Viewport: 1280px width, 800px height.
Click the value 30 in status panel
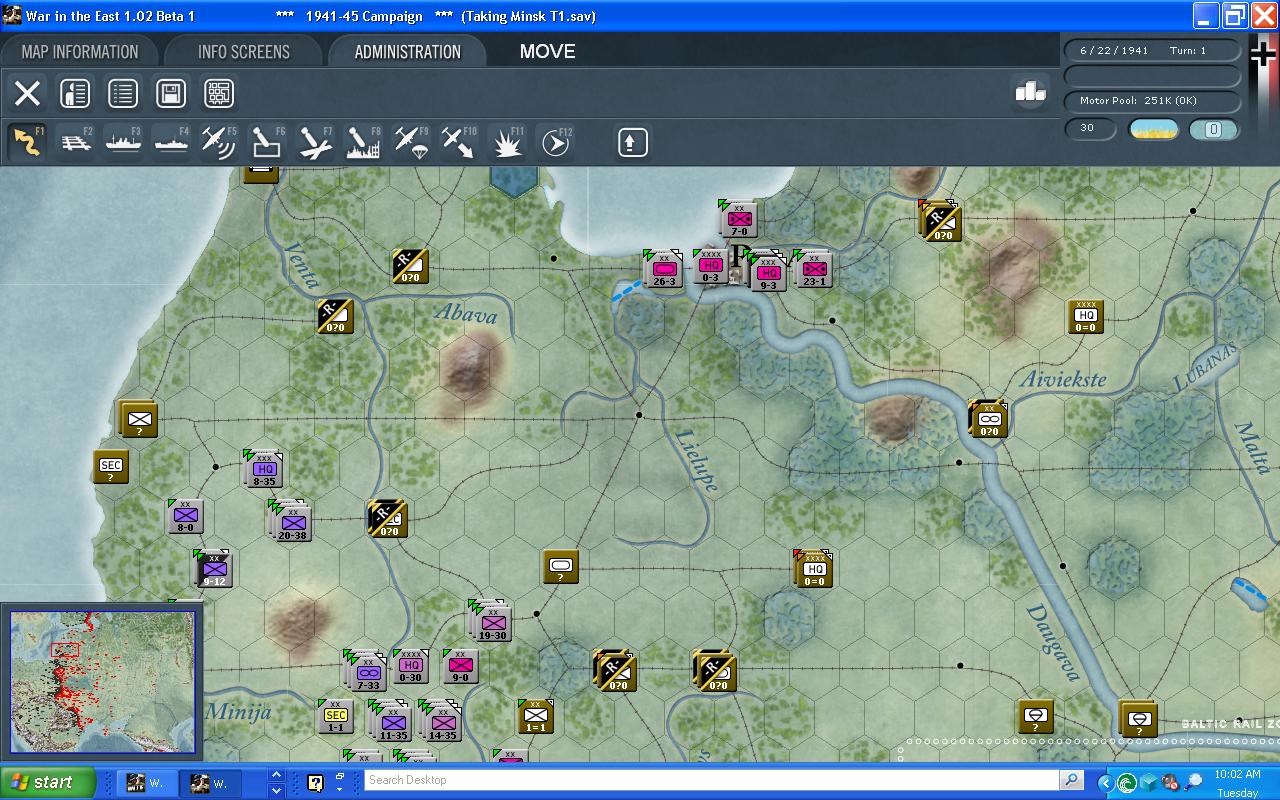pyautogui.click(x=1089, y=128)
